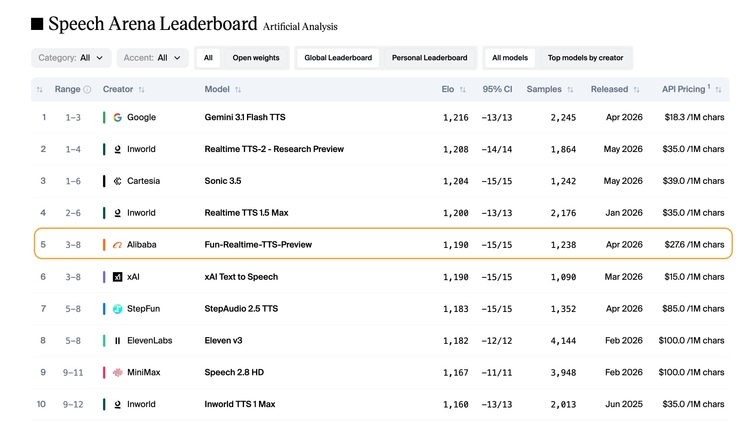The width and height of the screenshot is (750, 423).
Task: Open Speech 2.8 HD model entry
Action: [234, 372]
